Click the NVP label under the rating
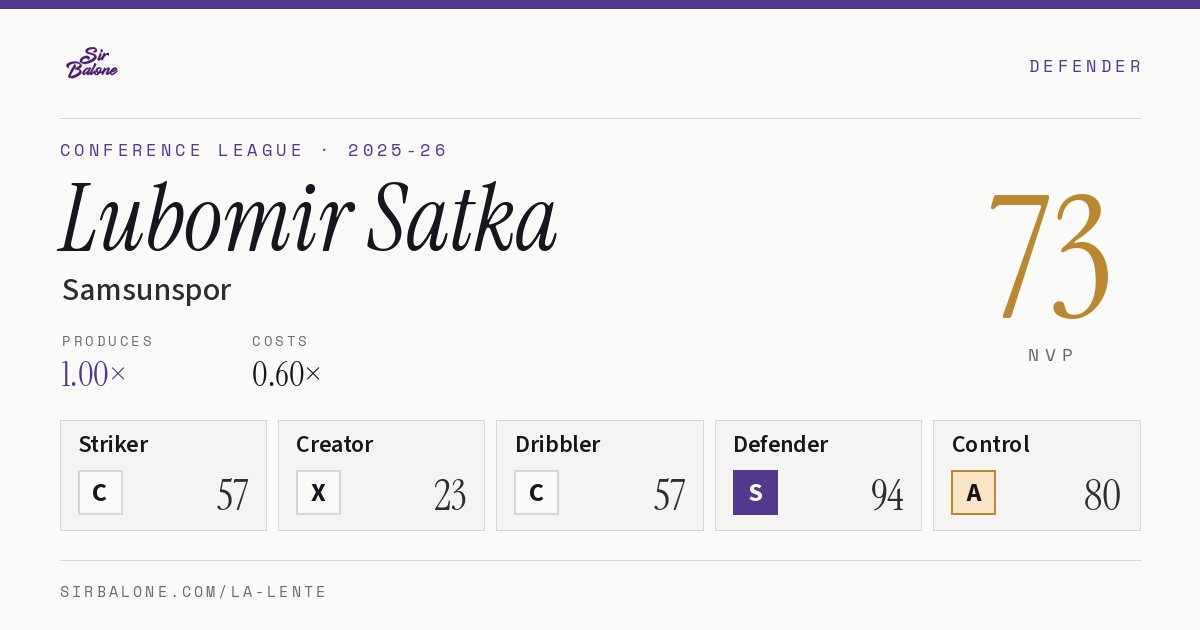Screen dimensions: 1200x630 tap(1052, 355)
